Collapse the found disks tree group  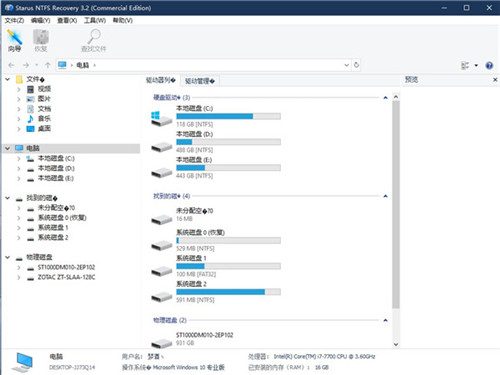[7, 198]
